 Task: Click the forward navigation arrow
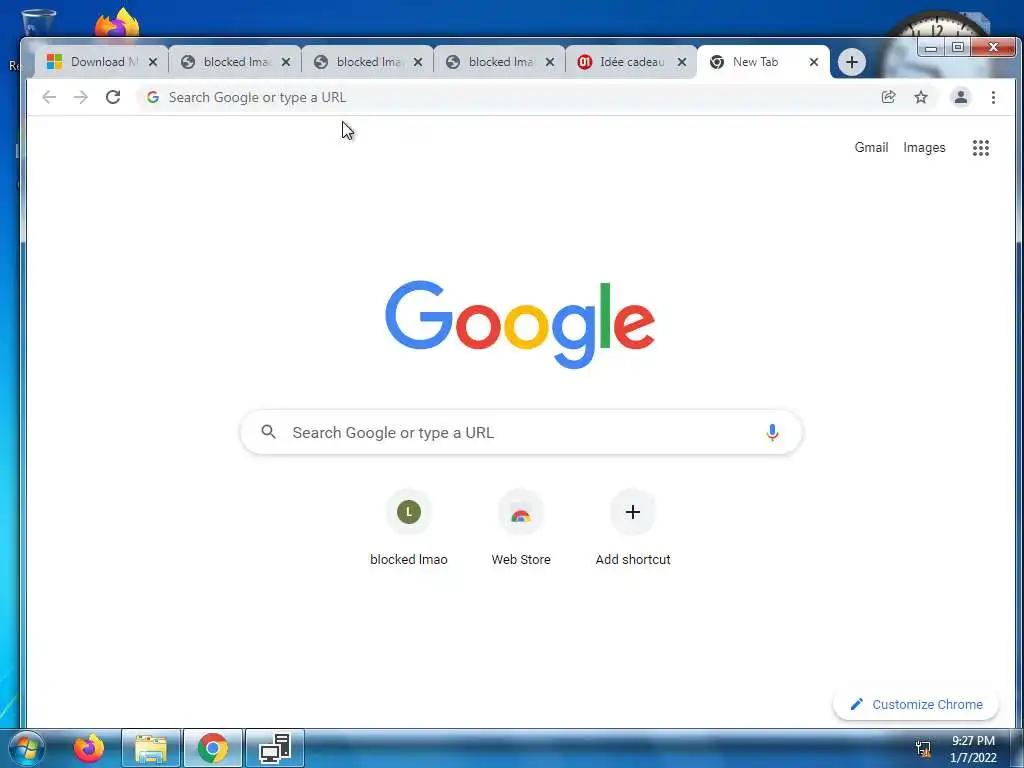81,97
